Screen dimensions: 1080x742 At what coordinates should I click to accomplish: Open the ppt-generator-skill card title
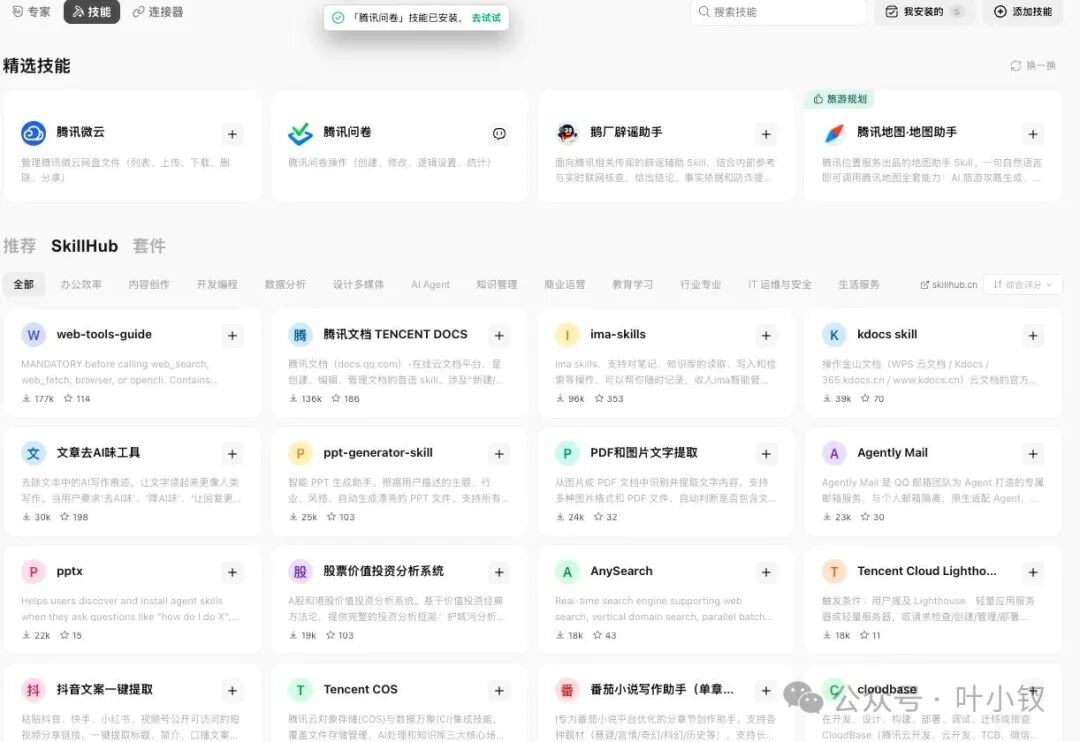378,453
